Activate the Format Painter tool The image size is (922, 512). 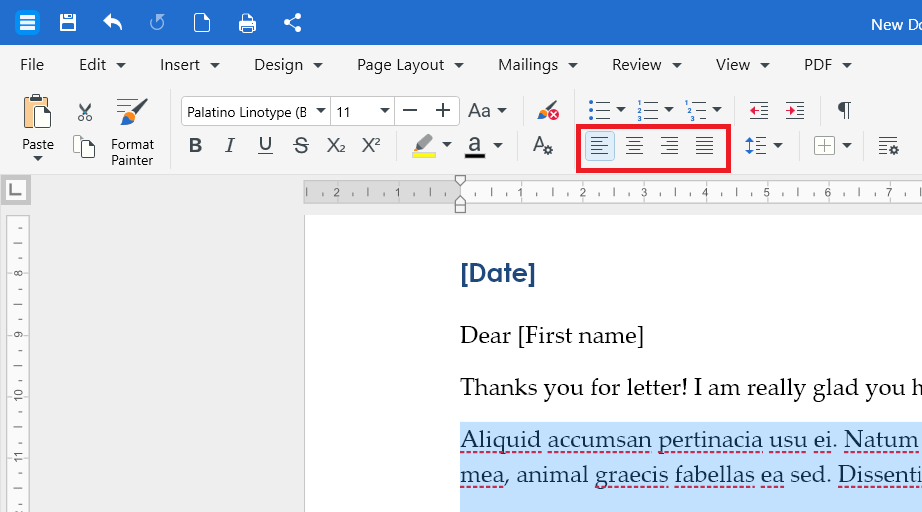point(132,132)
